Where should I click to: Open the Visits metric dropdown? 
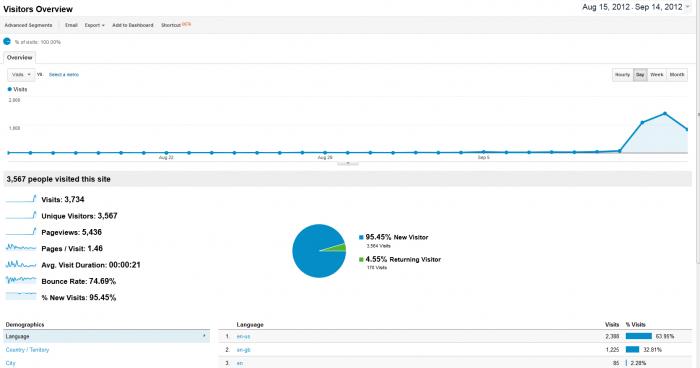(21, 75)
